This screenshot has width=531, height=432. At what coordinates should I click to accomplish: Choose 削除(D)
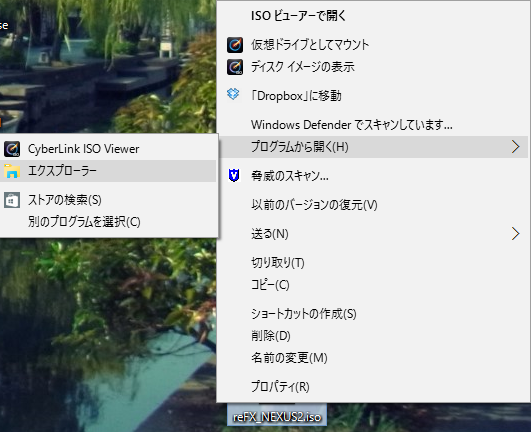pos(373,336)
